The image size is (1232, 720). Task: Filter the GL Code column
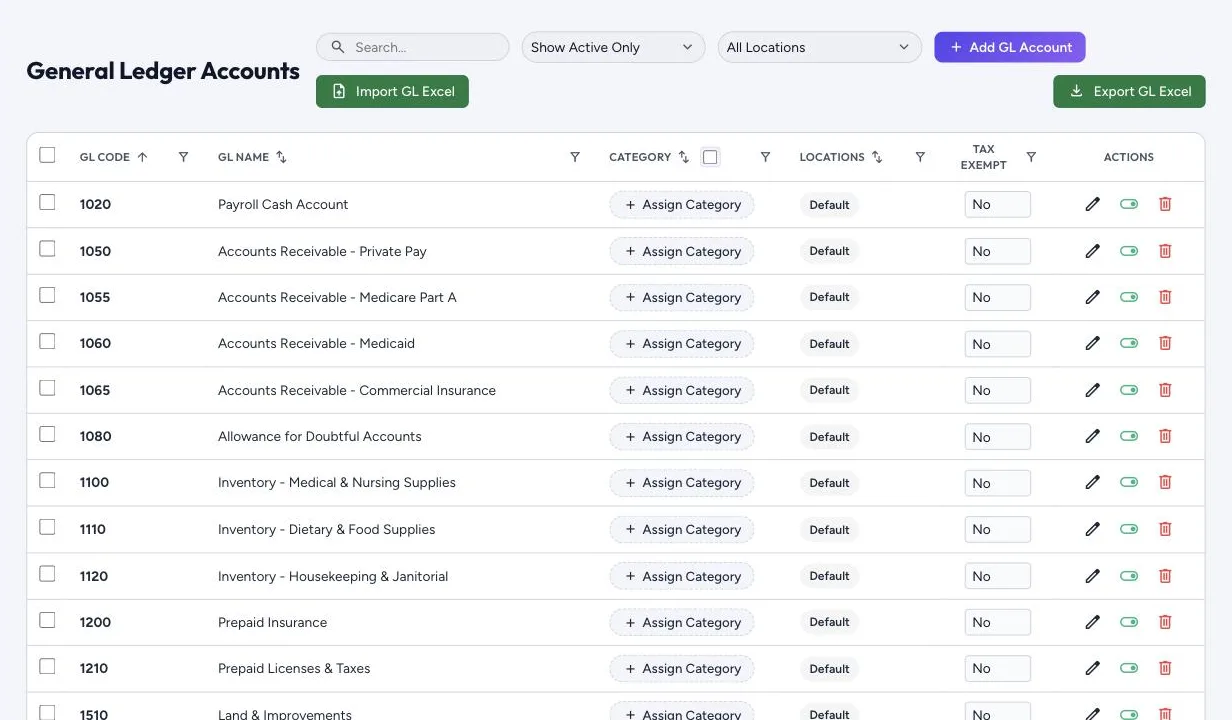pyautogui.click(x=183, y=157)
